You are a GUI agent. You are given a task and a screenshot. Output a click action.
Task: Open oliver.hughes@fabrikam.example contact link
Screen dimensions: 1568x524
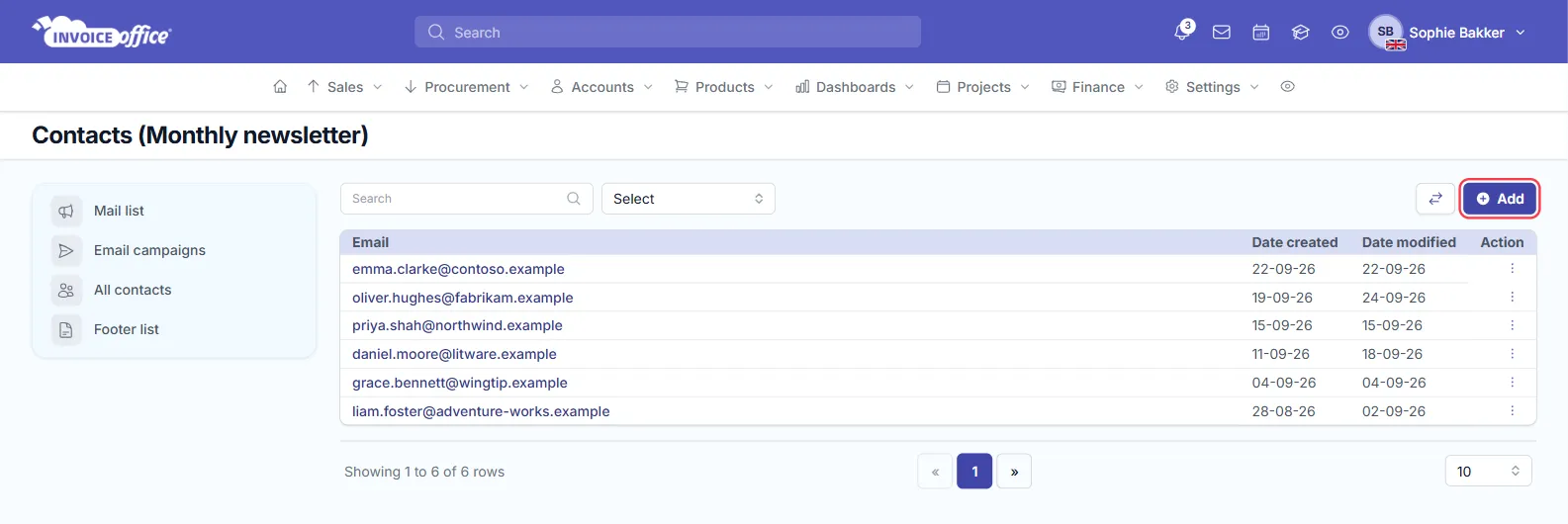click(x=463, y=298)
